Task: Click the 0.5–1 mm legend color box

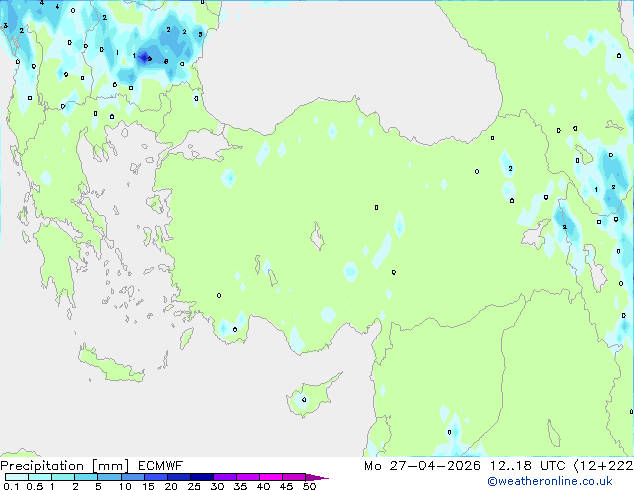Action: coord(40,477)
